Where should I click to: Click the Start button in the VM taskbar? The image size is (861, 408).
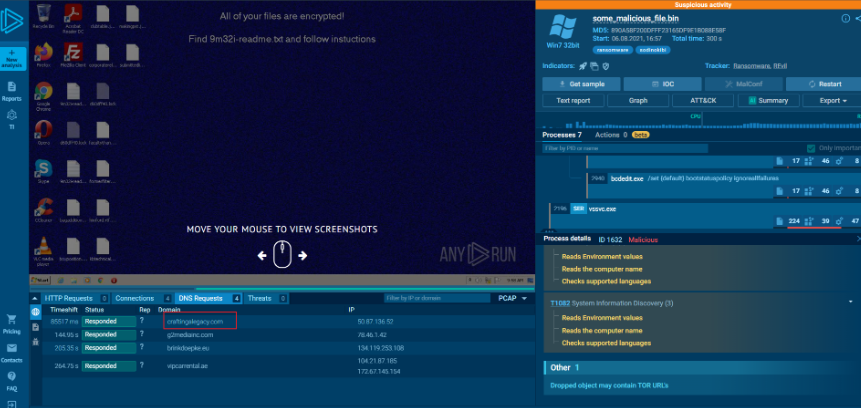41,280
